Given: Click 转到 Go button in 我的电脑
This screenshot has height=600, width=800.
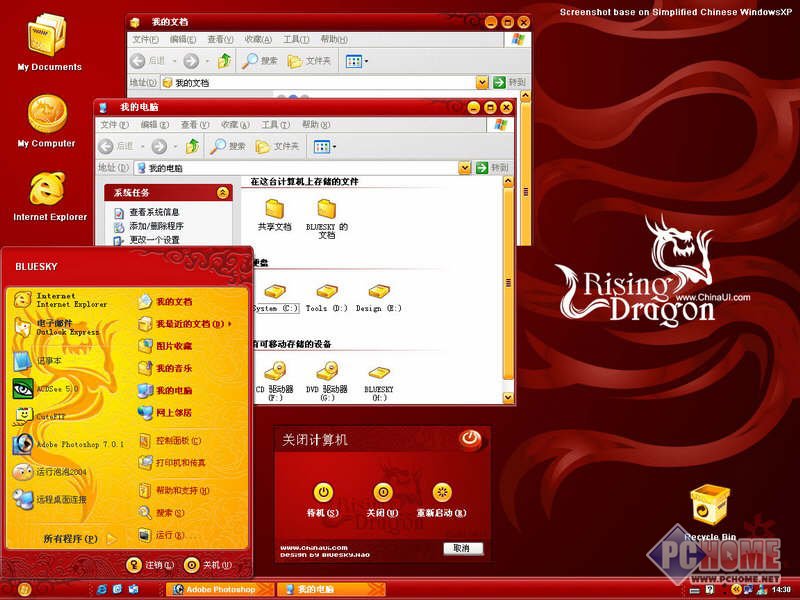Looking at the screenshot, I should pyautogui.click(x=492, y=168).
